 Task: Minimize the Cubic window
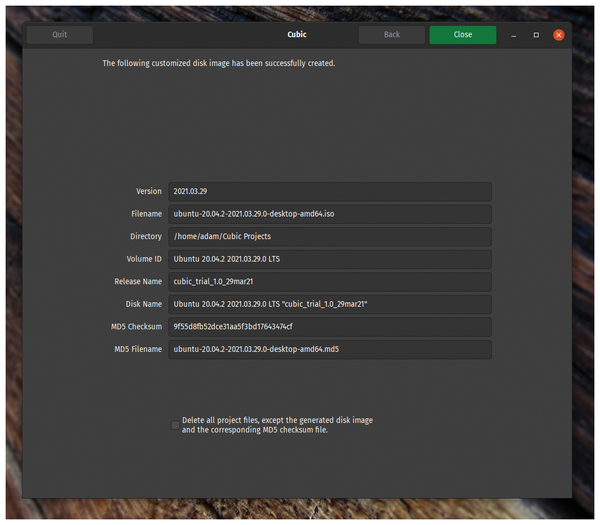[514, 35]
